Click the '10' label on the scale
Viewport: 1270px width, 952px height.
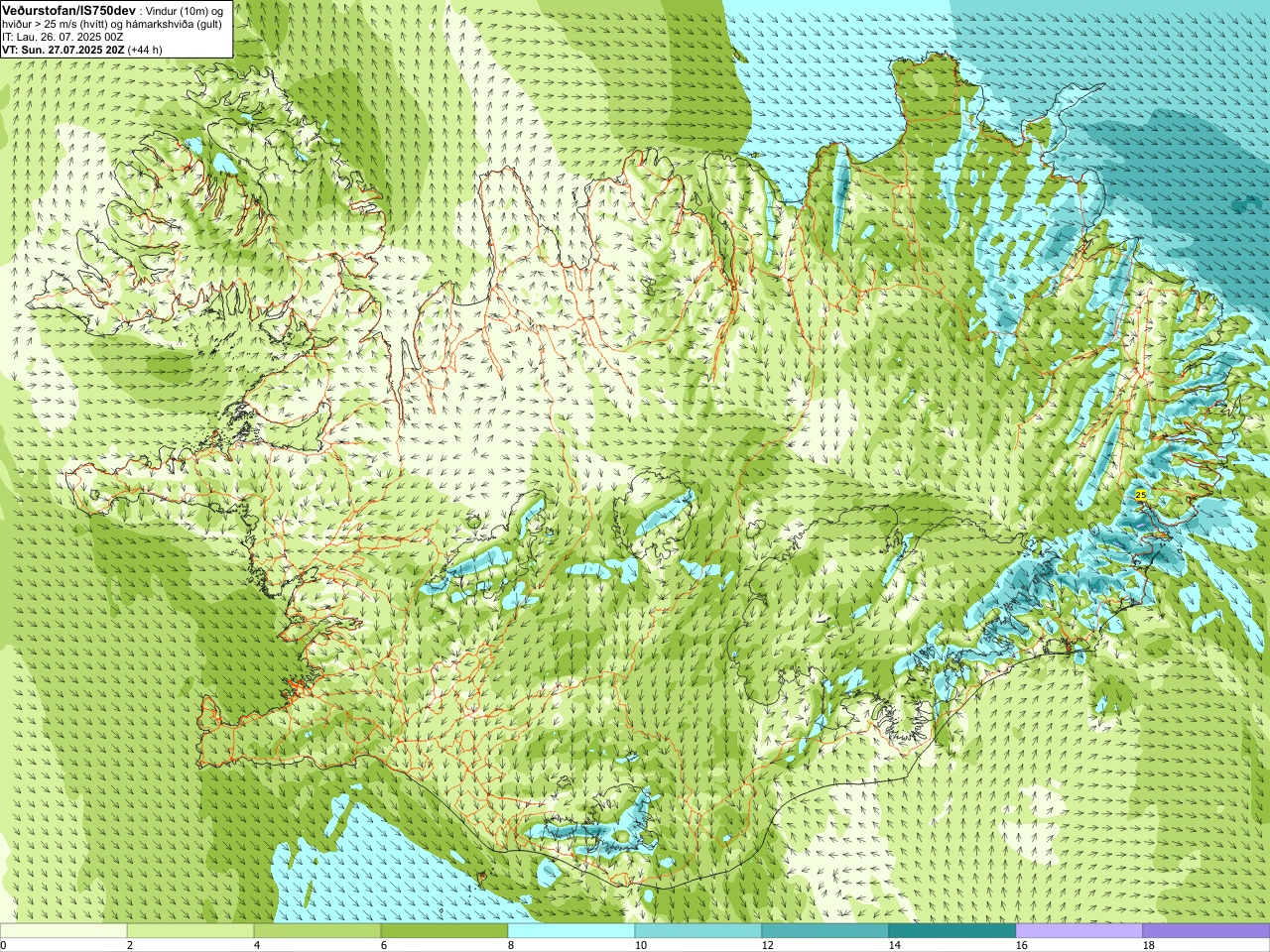(640, 945)
